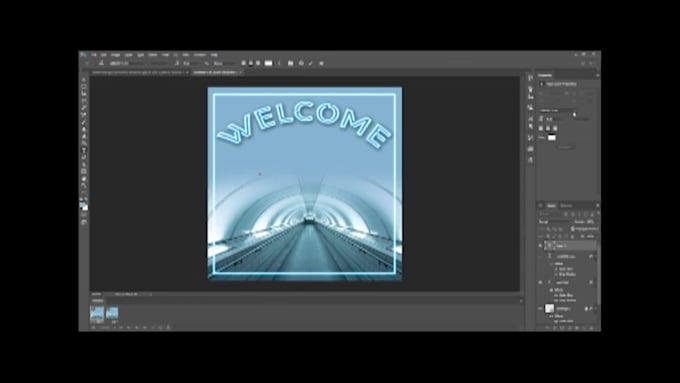Toggle visibility of WELCOME copy layer
This screenshot has width=680, height=383.
[540, 257]
